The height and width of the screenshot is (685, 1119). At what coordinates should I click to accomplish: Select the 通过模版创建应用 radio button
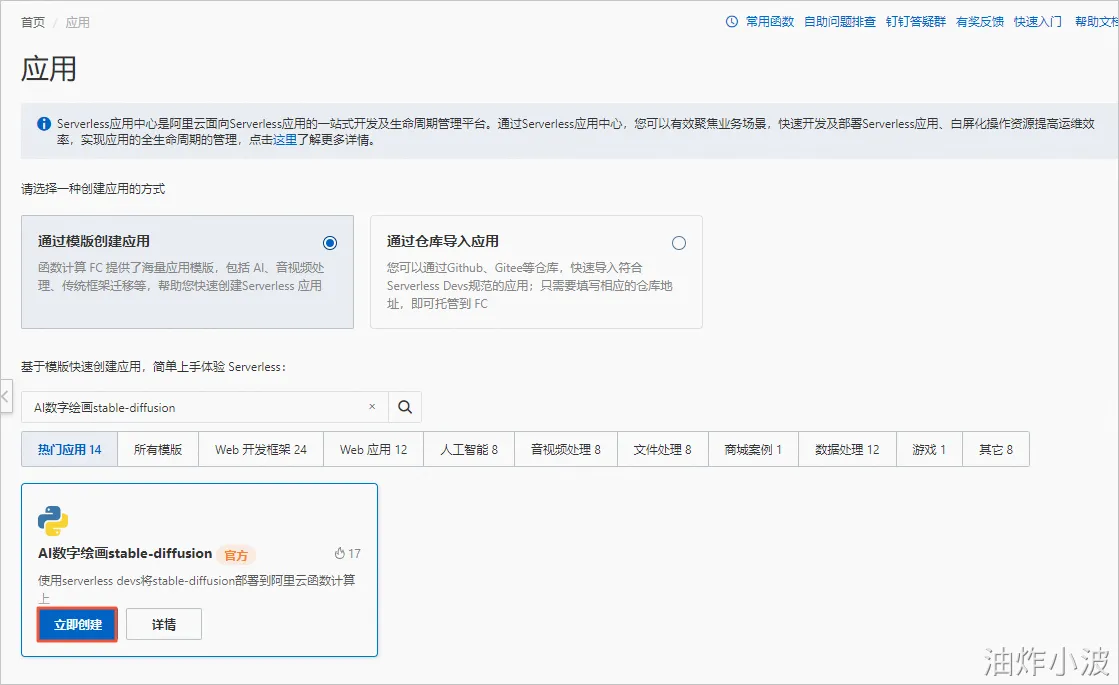click(330, 243)
